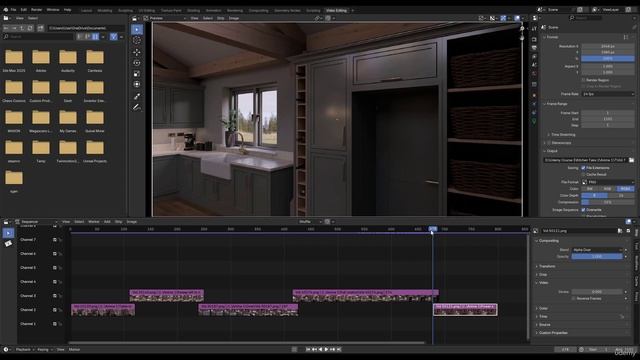Select the Sample color eyedropper tool
Viewport: 640px width, 360px height.
click(137, 96)
